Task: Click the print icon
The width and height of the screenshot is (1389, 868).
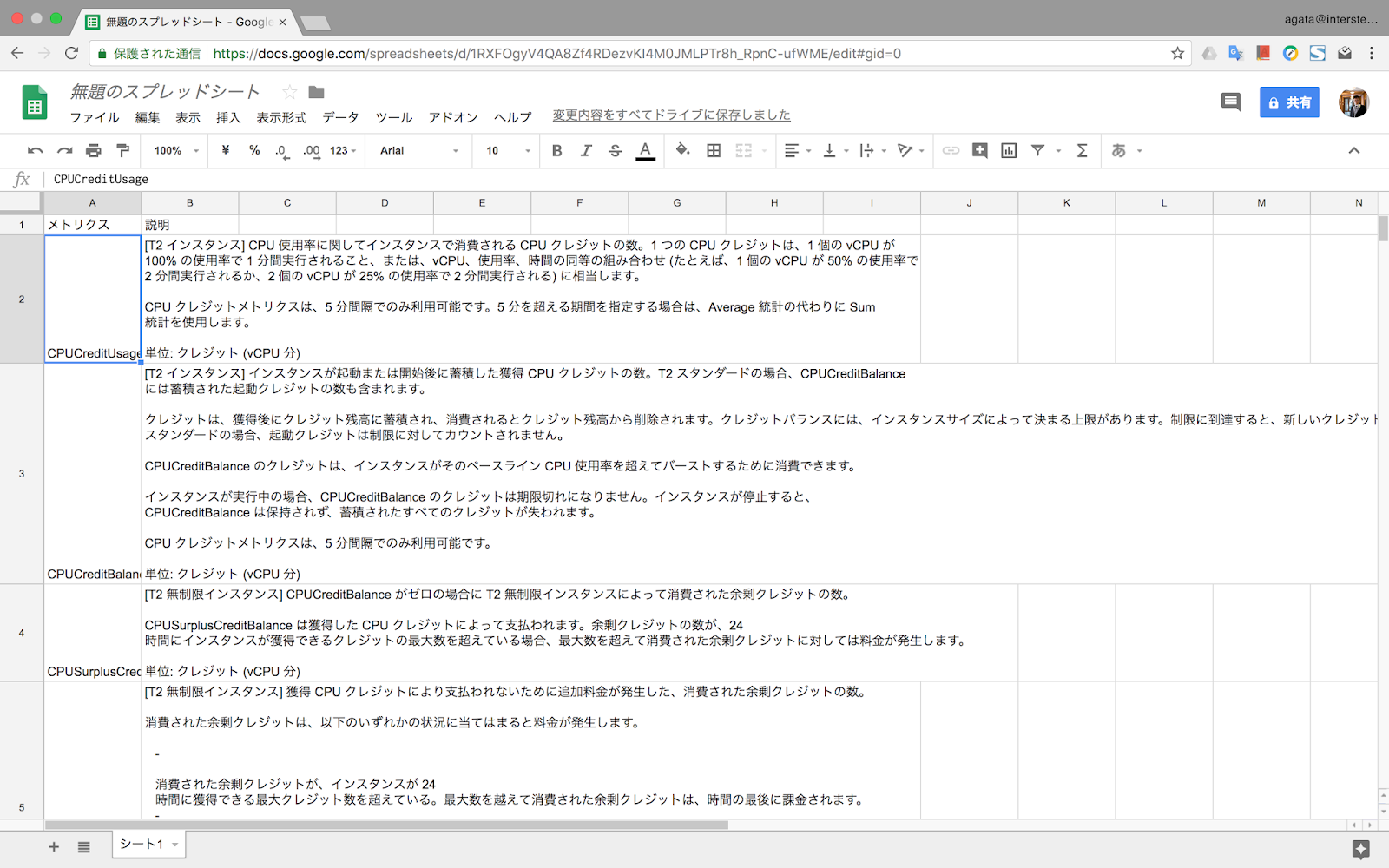Action: coord(94,151)
